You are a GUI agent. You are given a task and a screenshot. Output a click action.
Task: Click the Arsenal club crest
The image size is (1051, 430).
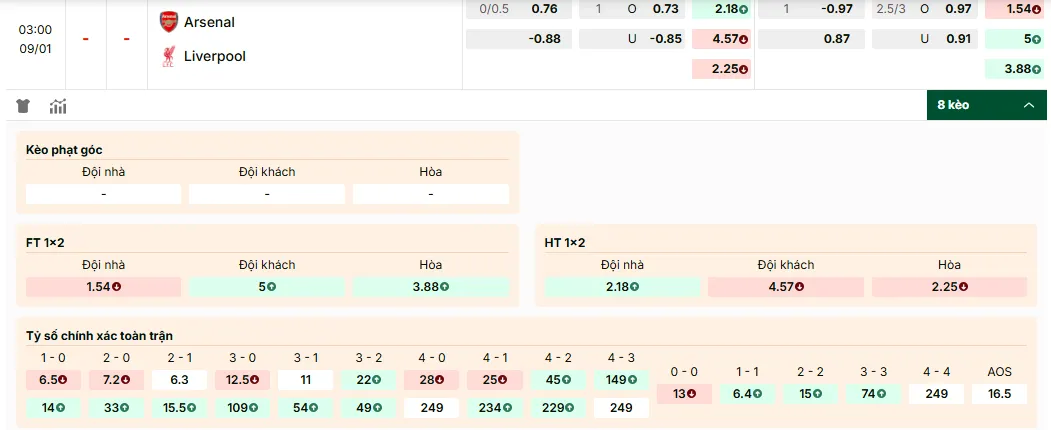point(168,22)
